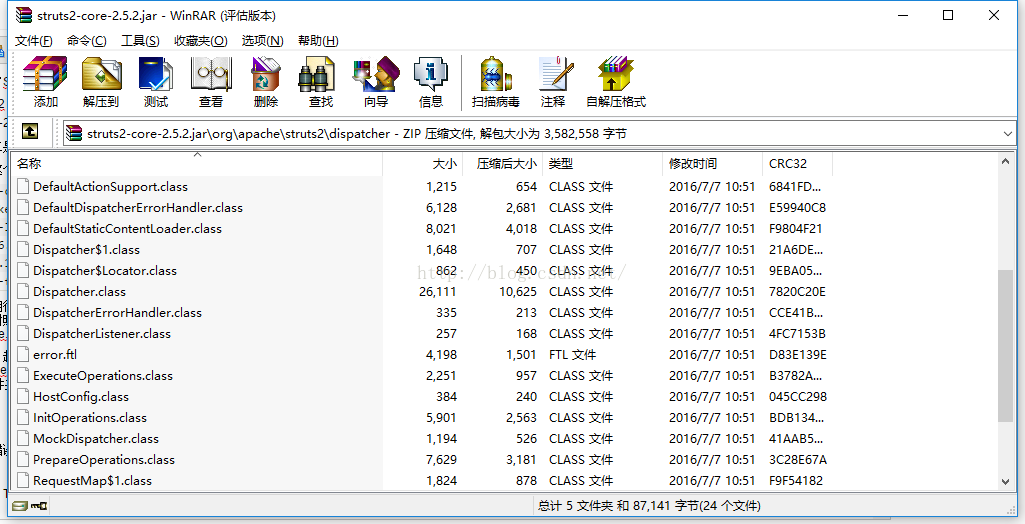
Task: Click the Delete (删除) toolbar icon
Action: click(265, 81)
